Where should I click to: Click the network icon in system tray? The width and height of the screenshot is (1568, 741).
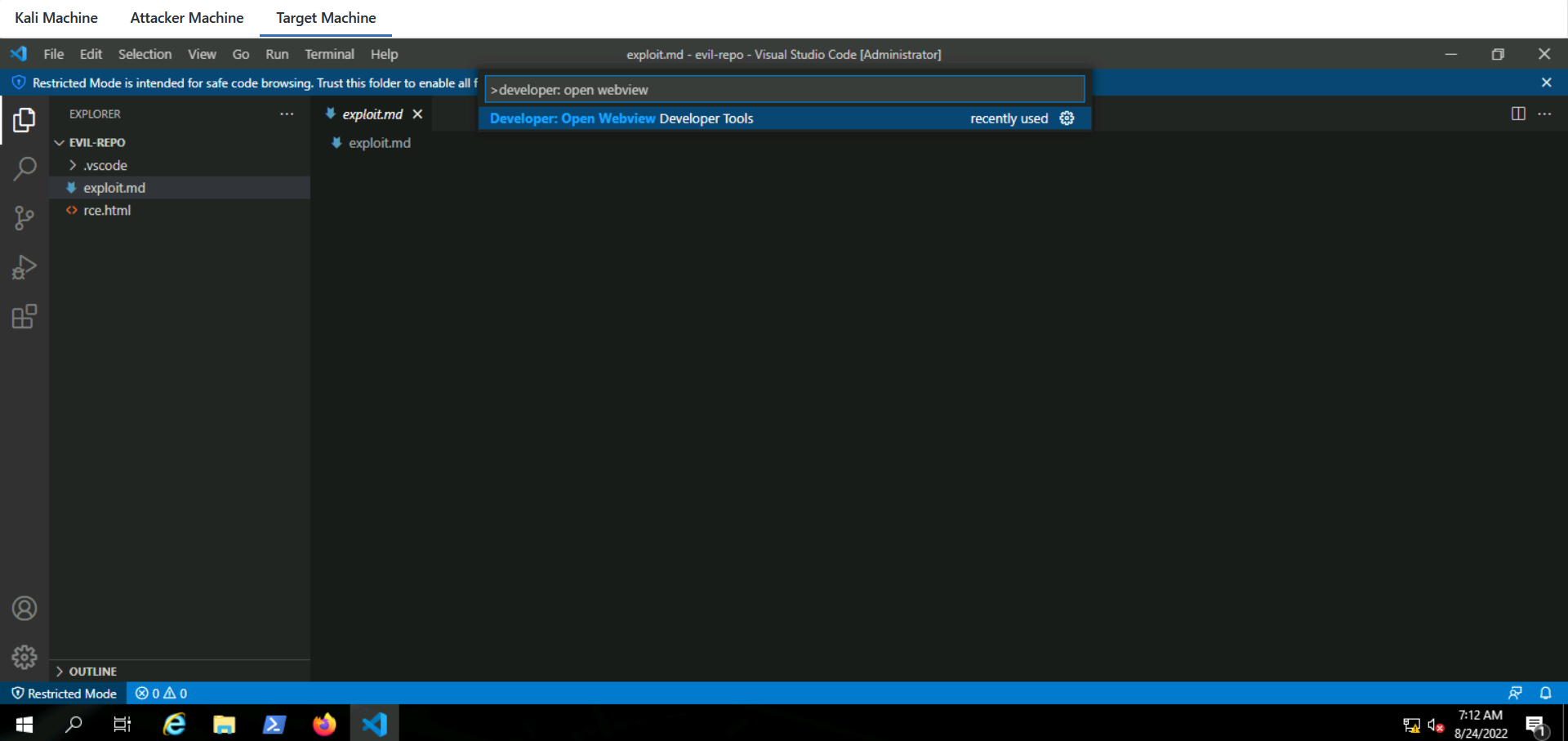[1411, 725]
